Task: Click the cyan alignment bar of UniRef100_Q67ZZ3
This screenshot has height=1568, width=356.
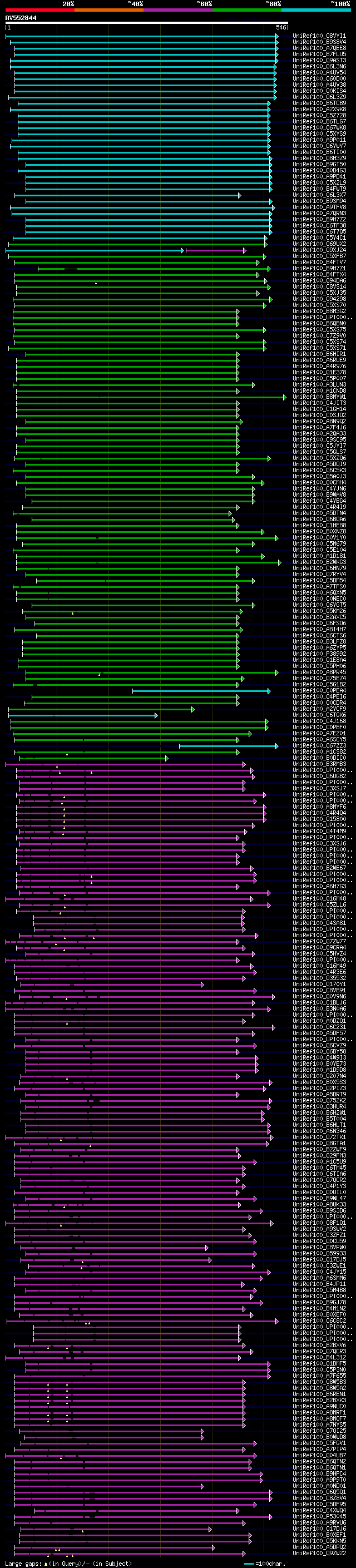Action: tap(228, 746)
